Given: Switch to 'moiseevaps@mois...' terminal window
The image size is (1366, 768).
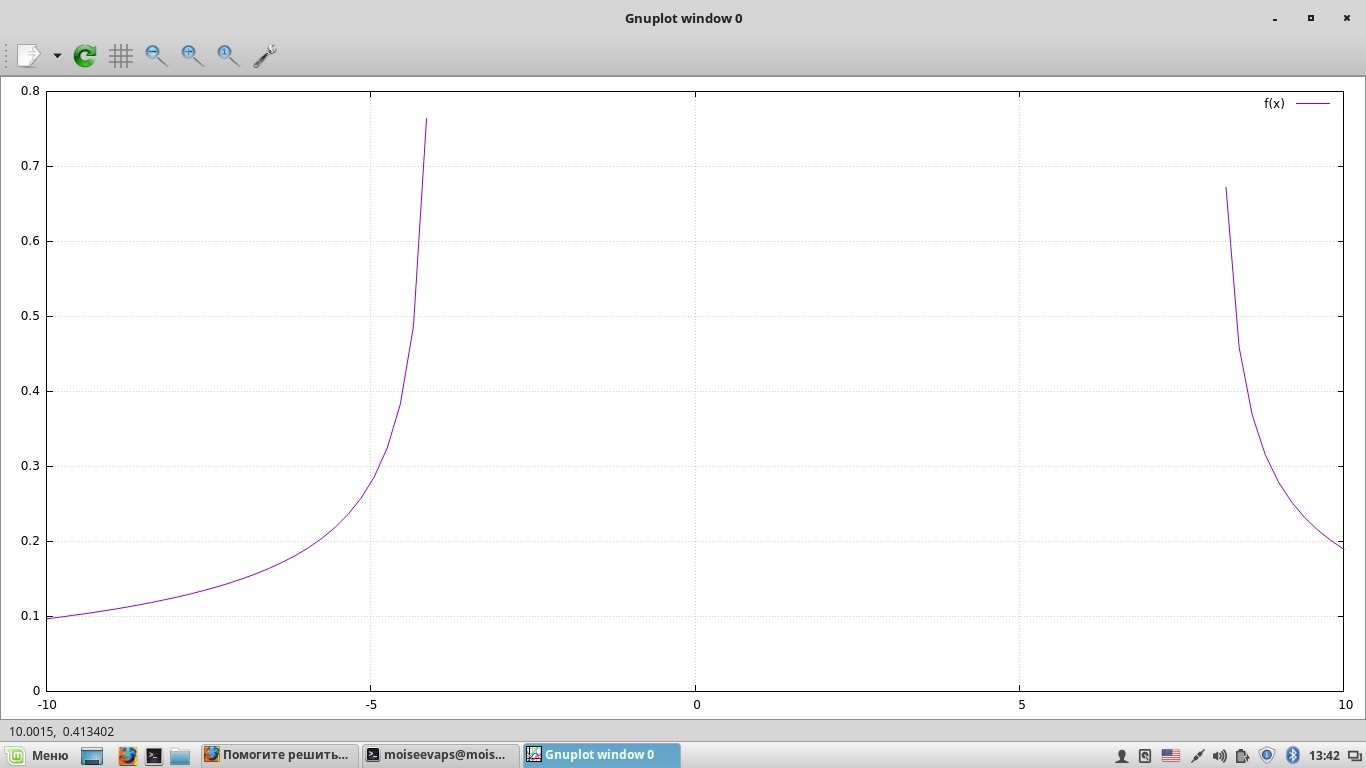Looking at the screenshot, I should (x=440, y=755).
